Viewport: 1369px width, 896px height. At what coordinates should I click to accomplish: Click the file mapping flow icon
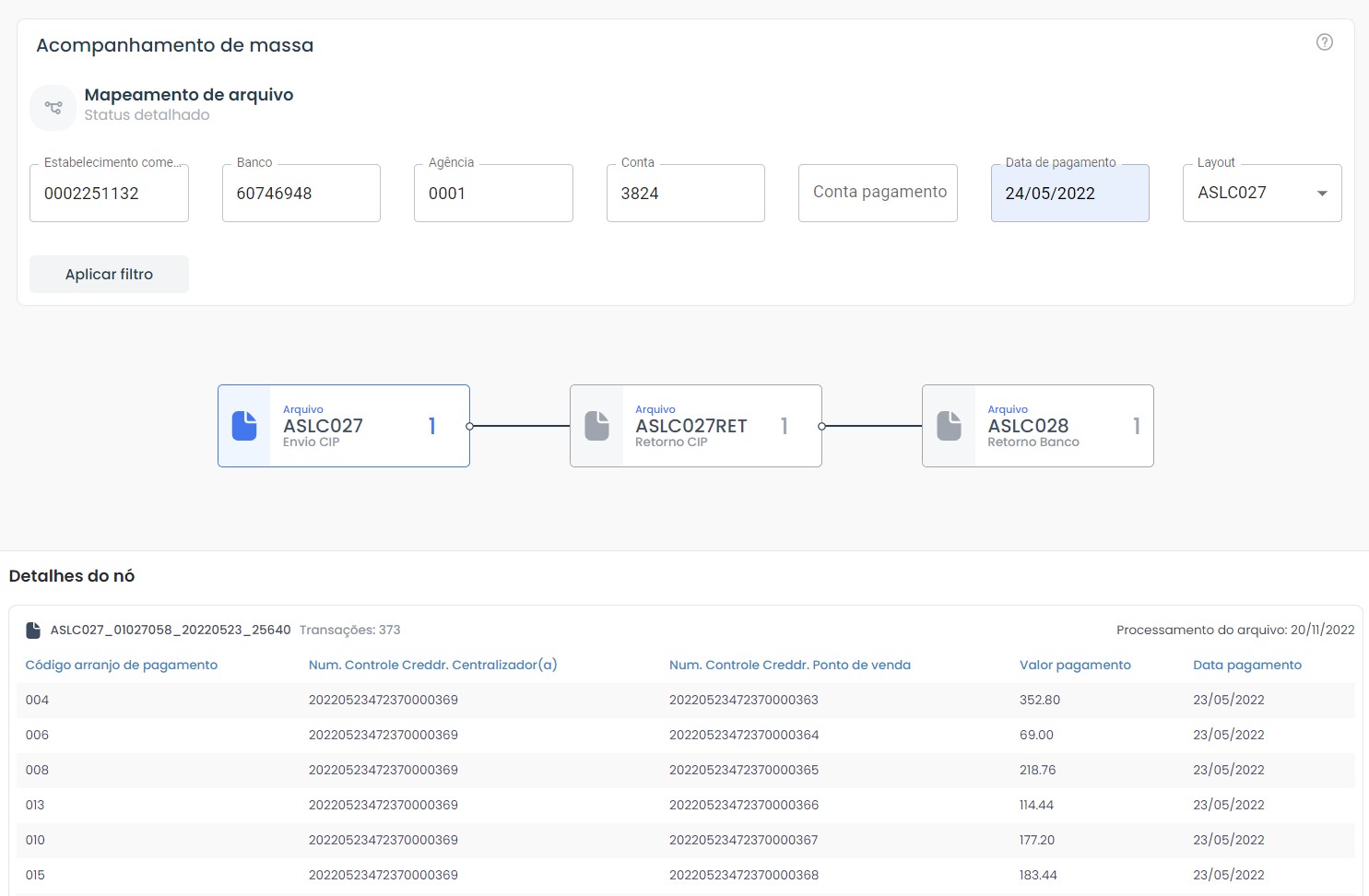pos(53,108)
